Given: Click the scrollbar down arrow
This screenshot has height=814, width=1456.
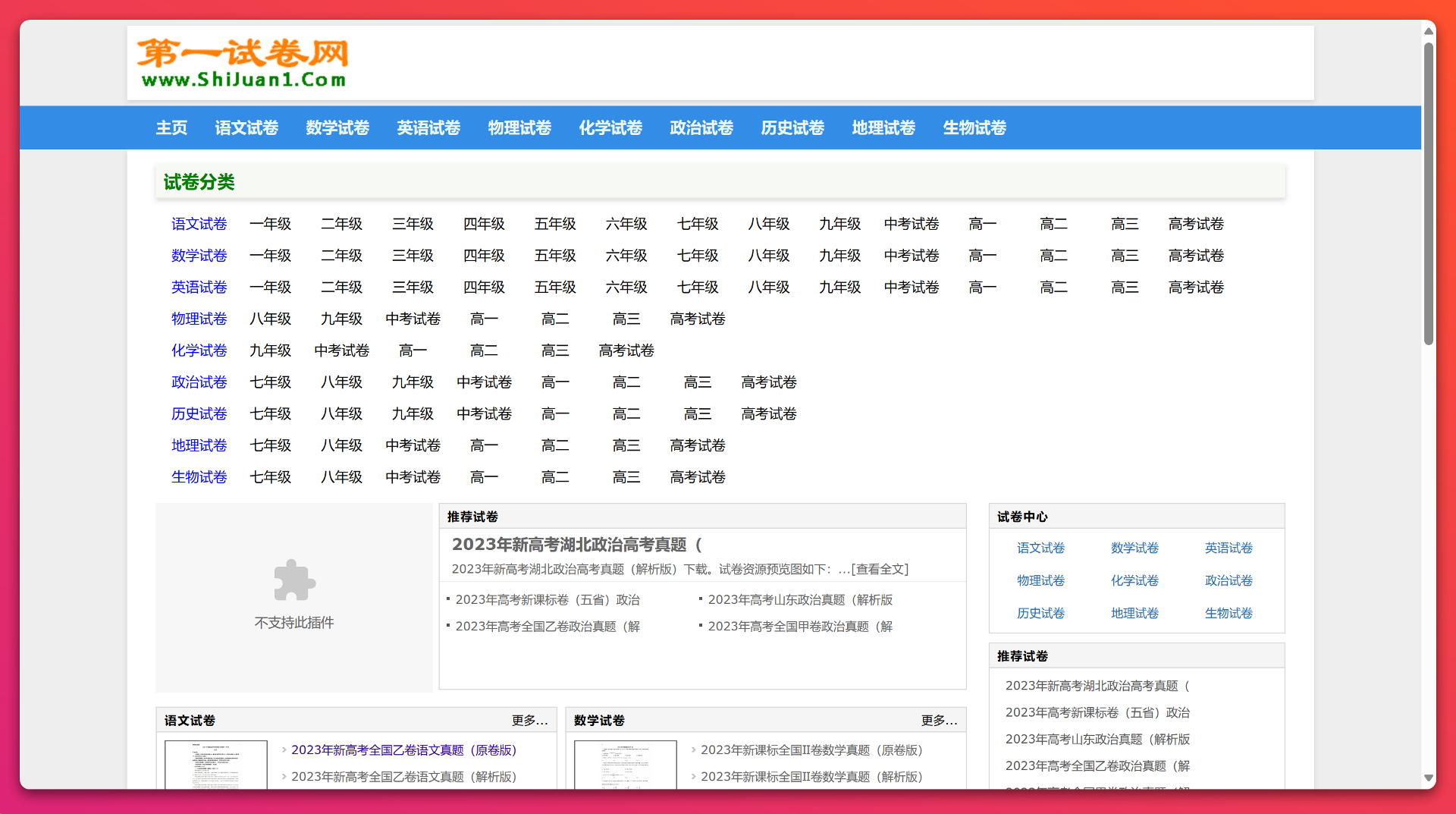Looking at the screenshot, I should point(1429,778).
